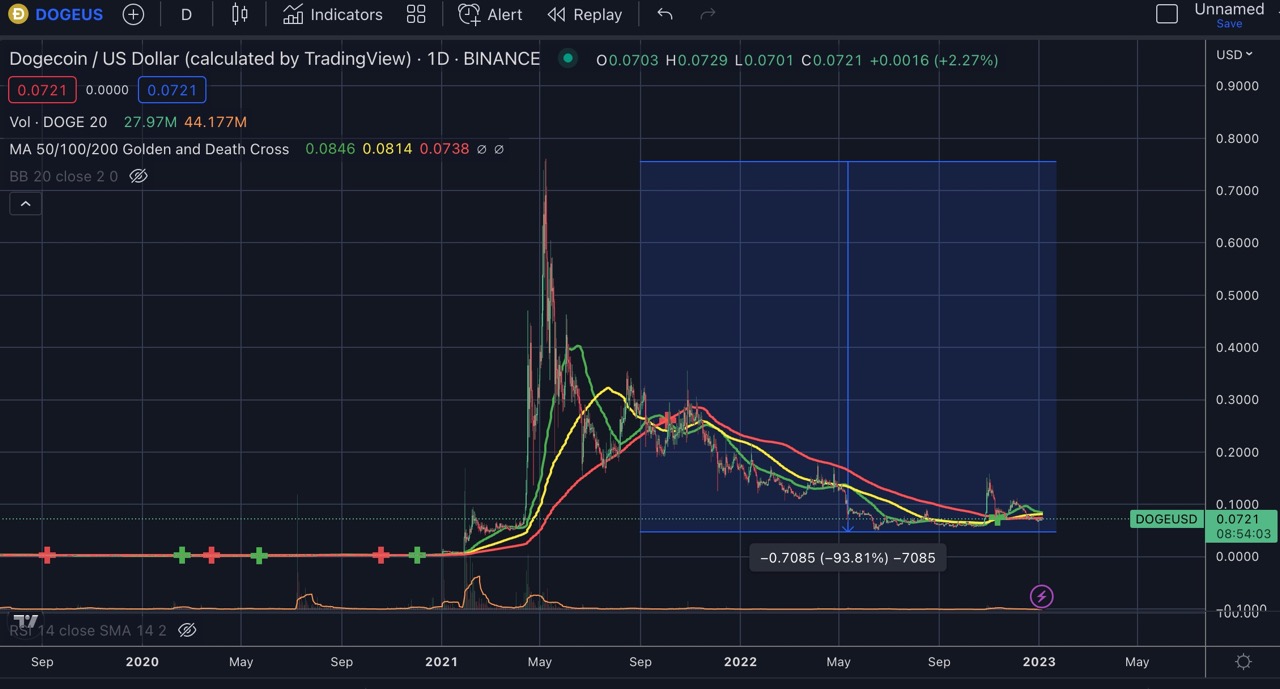Show the hidden RSI 14 indicator

coord(187,630)
